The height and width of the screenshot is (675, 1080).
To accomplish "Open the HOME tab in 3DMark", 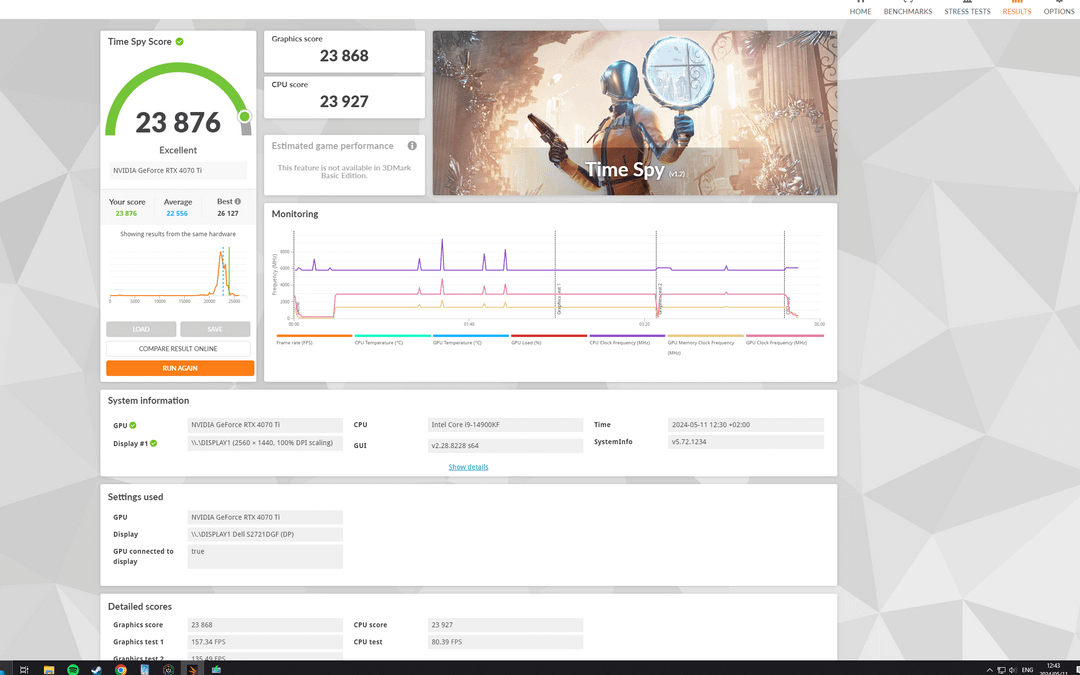I will click(860, 8).
